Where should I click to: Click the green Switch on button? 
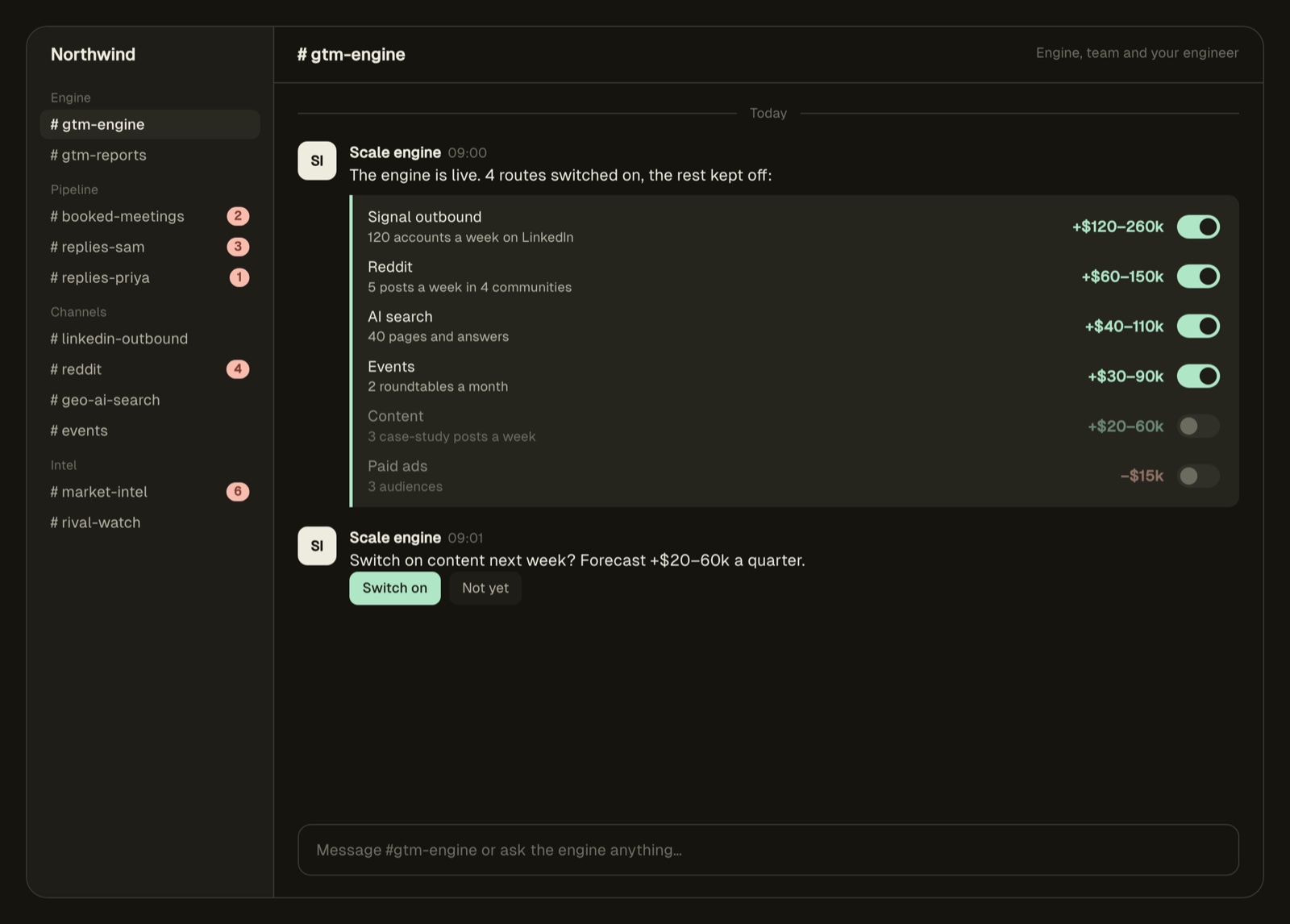pyautogui.click(x=395, y=589)
